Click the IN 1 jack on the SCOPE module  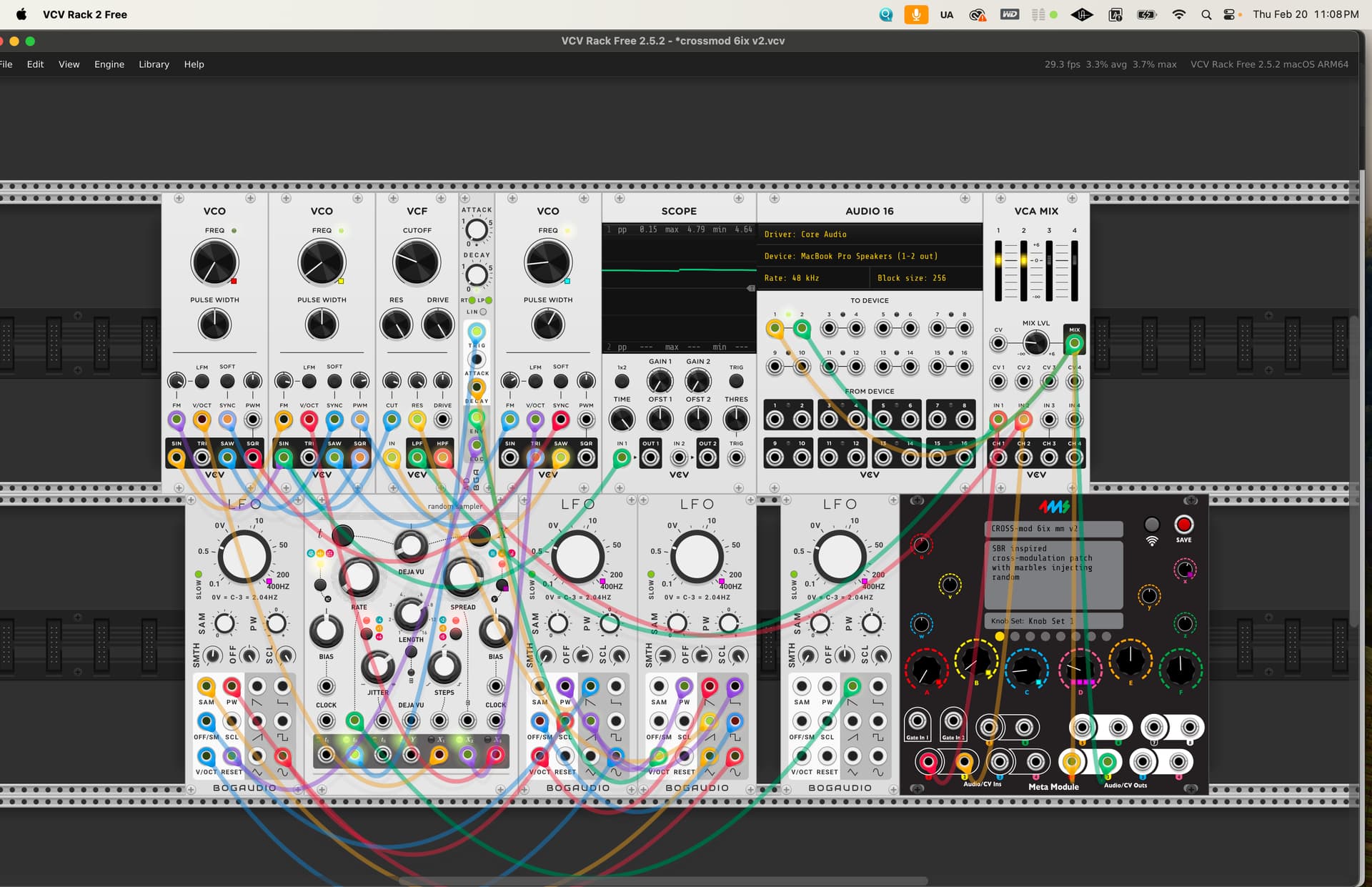click(622, 457)
